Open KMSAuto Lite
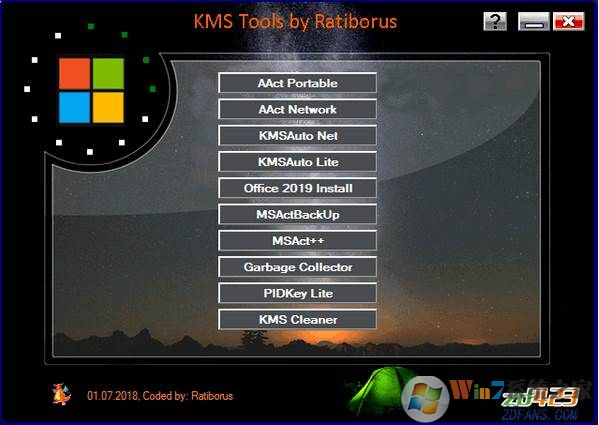The width and height of the screenshot is (599, 425). (297, 162)
